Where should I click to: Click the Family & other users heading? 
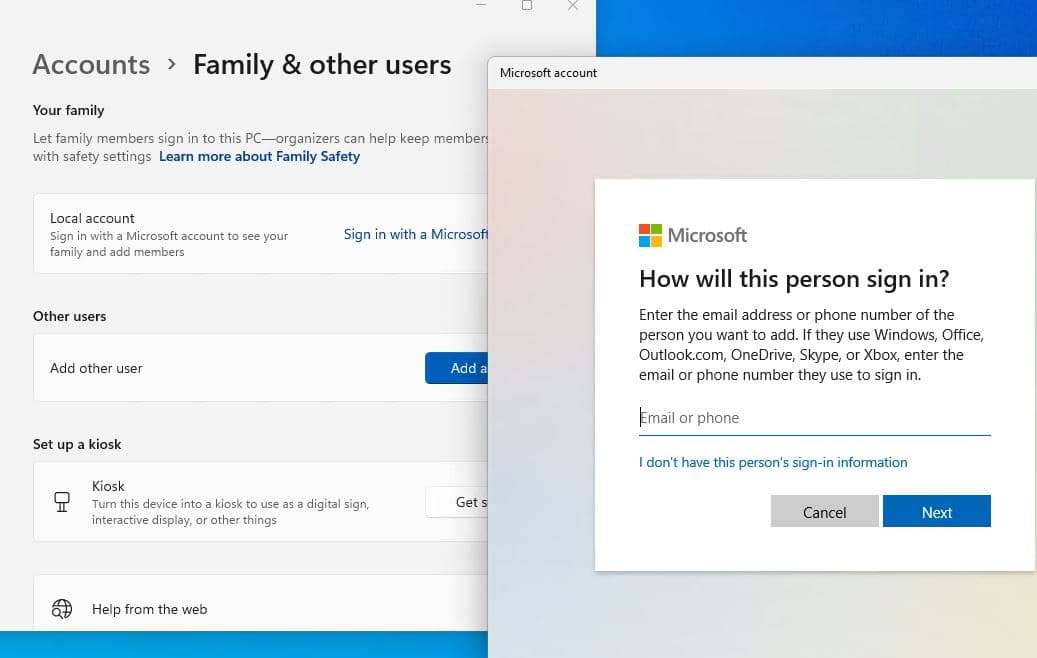click(322, 65)
